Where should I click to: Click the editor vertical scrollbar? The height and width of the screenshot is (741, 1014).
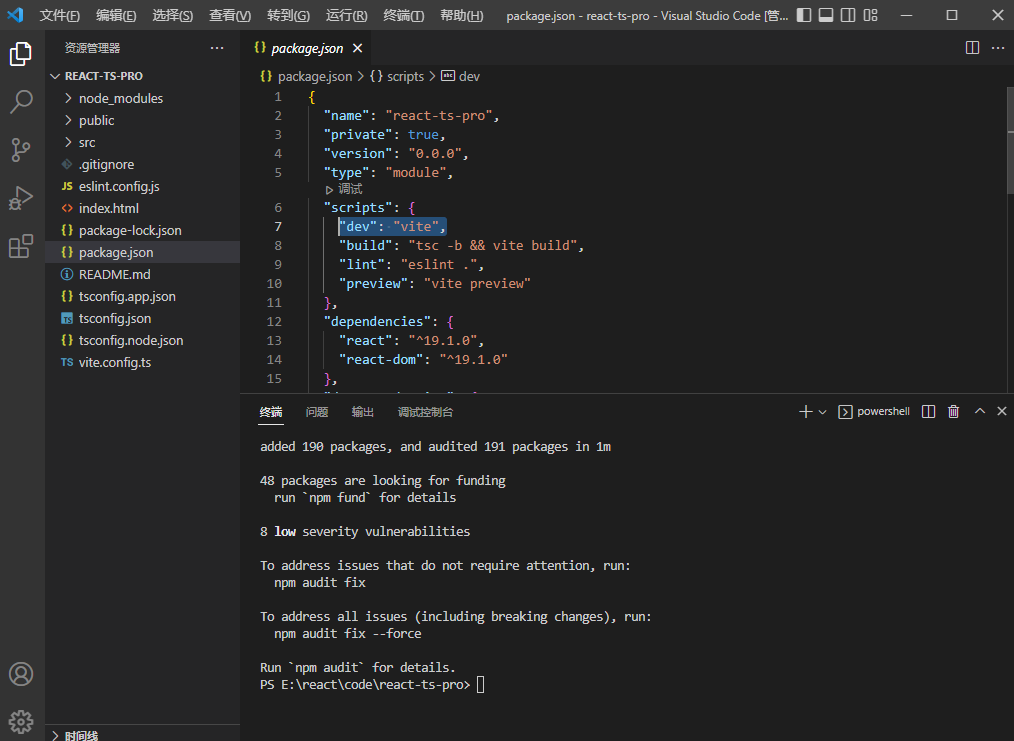1009,140
